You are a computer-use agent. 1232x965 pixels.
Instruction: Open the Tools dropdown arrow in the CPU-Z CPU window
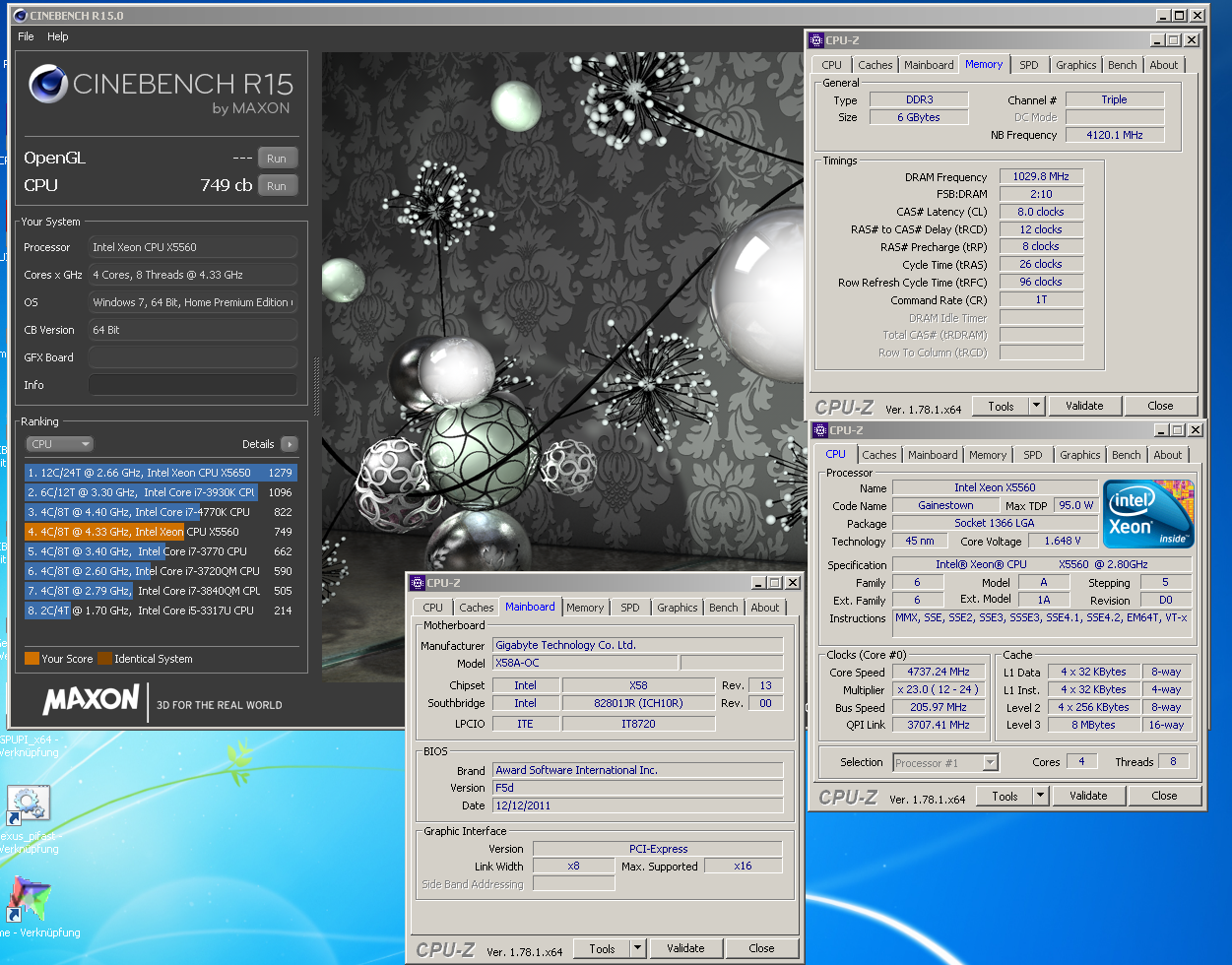(x=1040, y=796)
